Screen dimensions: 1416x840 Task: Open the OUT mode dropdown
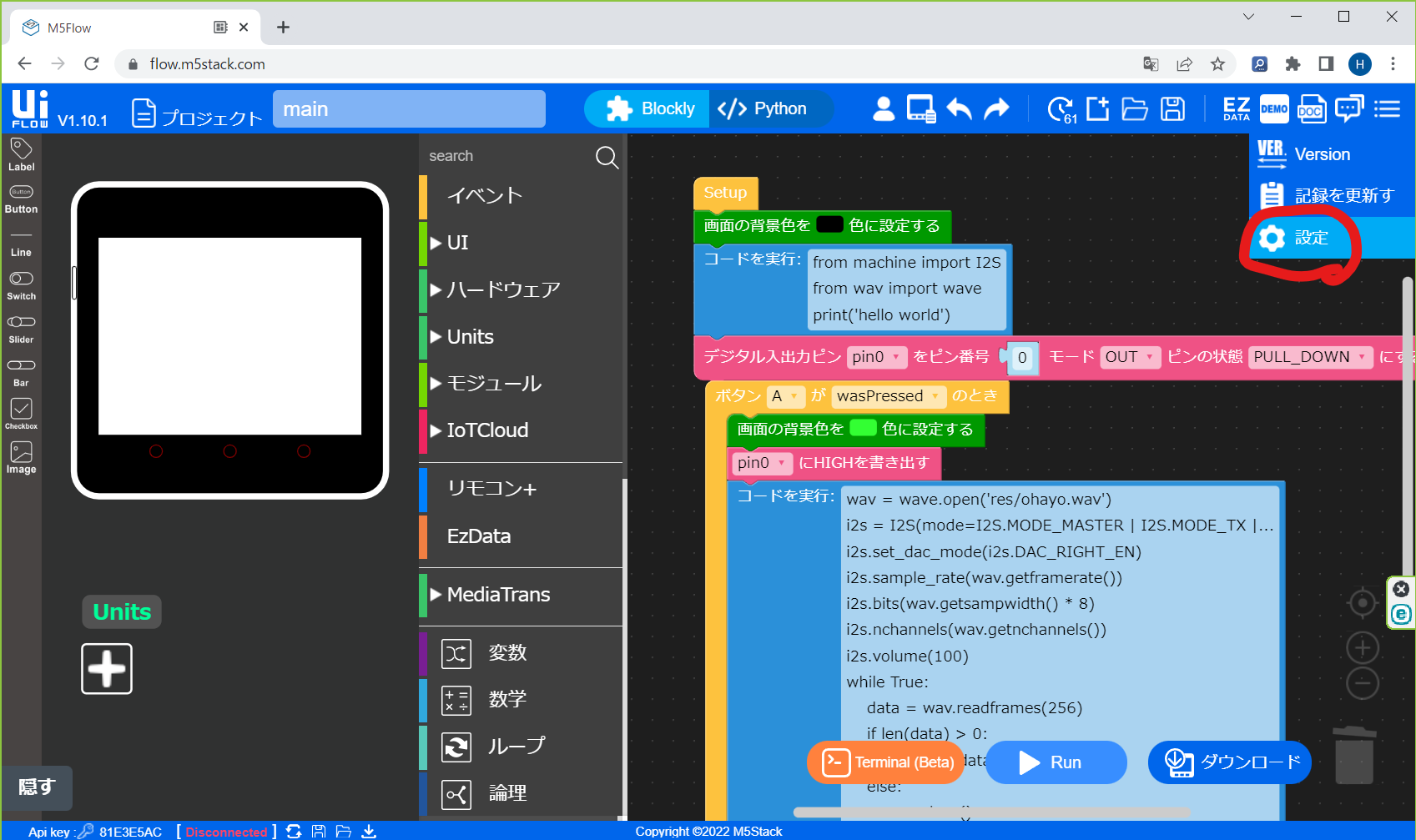tap(1130, 357)
